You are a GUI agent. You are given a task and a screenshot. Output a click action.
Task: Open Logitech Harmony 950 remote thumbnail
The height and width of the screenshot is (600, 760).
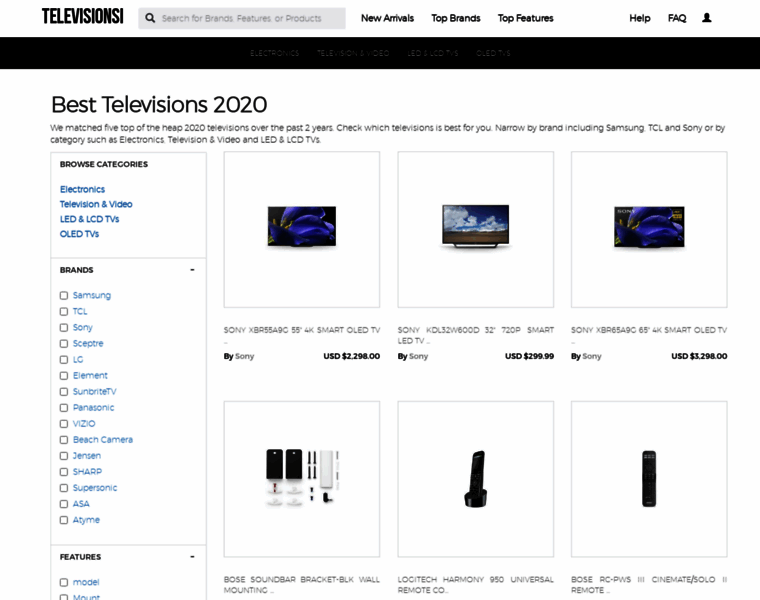(x=475, y=479)
